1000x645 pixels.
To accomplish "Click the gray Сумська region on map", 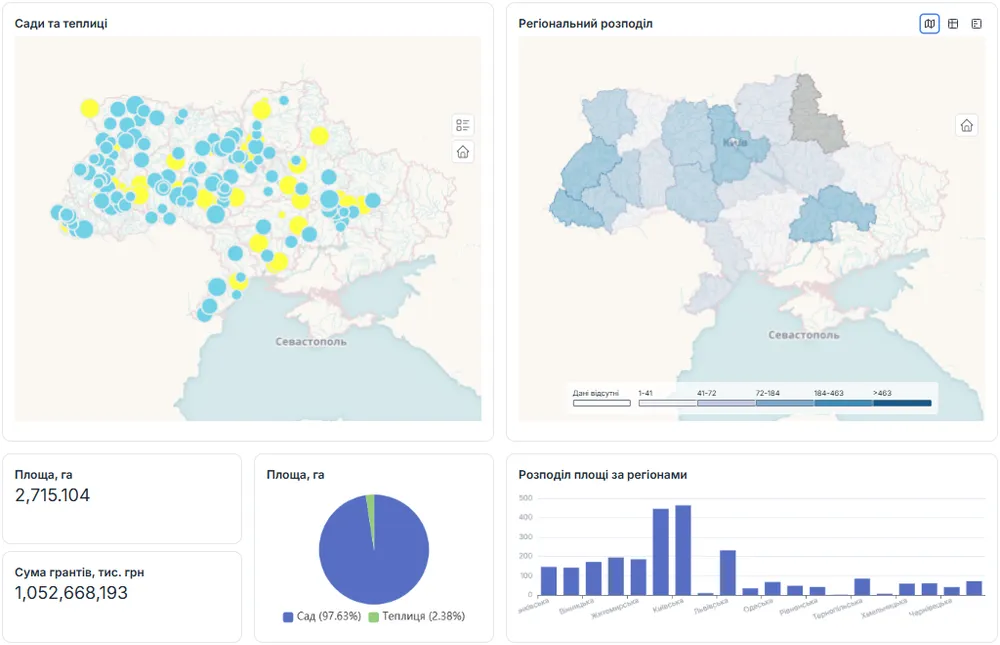I will pos(816,114).
